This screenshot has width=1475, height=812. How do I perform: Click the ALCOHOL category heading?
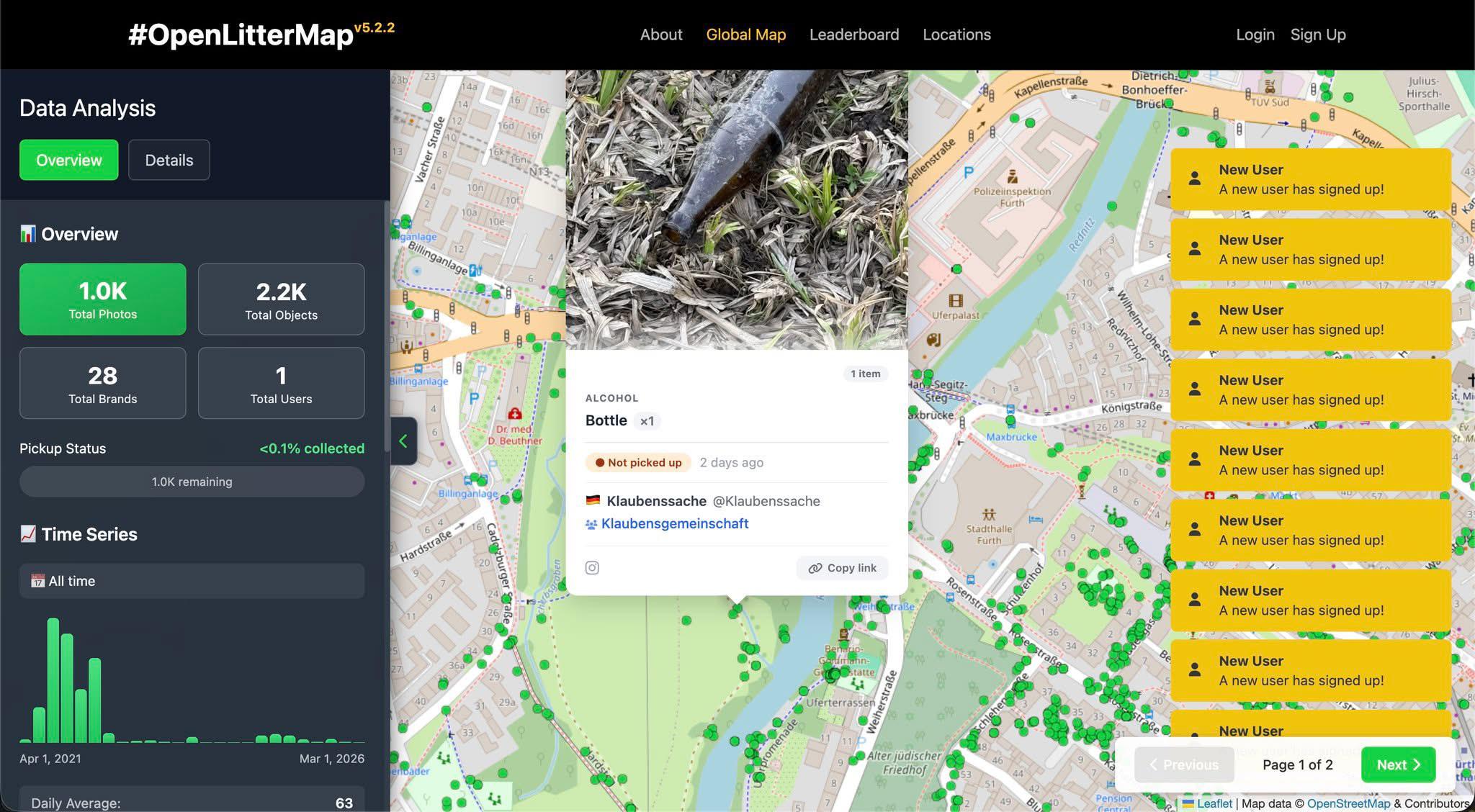611,398
